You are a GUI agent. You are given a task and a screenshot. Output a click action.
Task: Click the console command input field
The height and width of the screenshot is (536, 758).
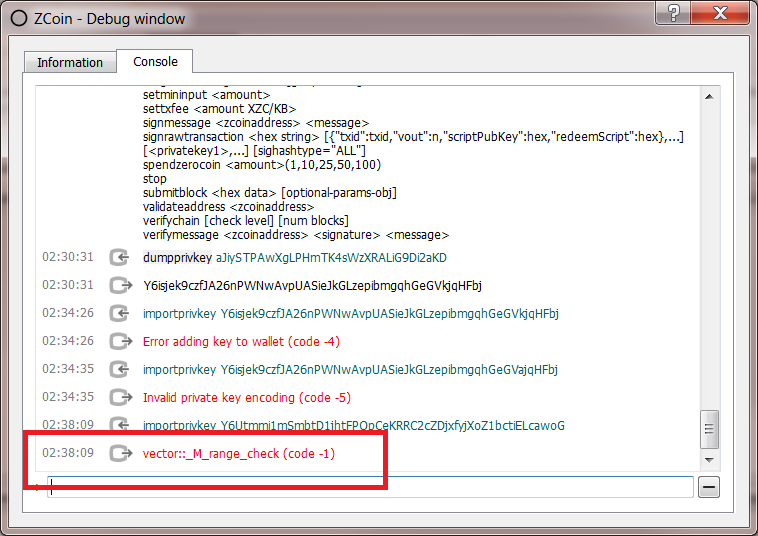pos(370,487)
